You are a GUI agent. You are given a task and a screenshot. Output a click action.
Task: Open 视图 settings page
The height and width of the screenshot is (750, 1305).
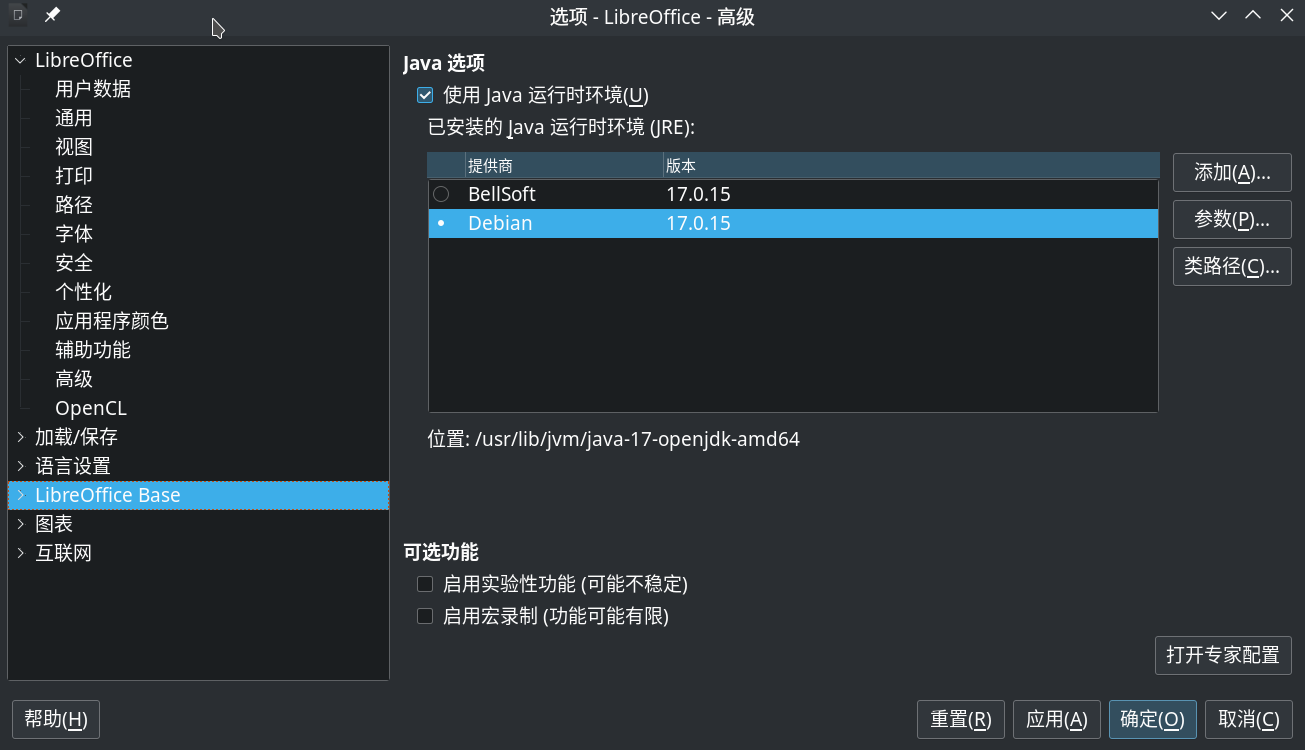[74, 147]
